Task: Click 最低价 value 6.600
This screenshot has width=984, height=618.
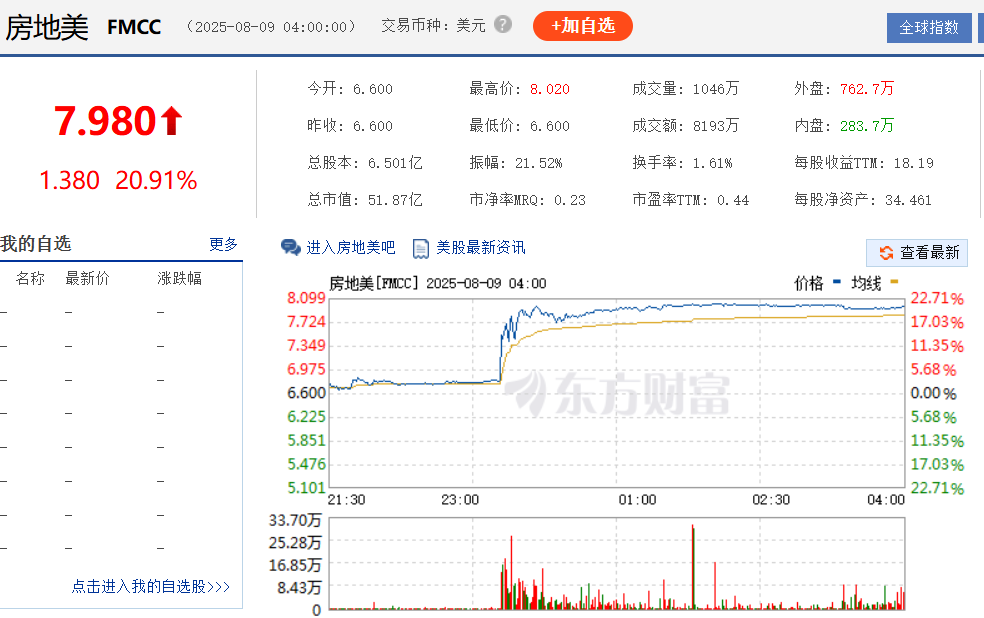Action: click(550, 126)
